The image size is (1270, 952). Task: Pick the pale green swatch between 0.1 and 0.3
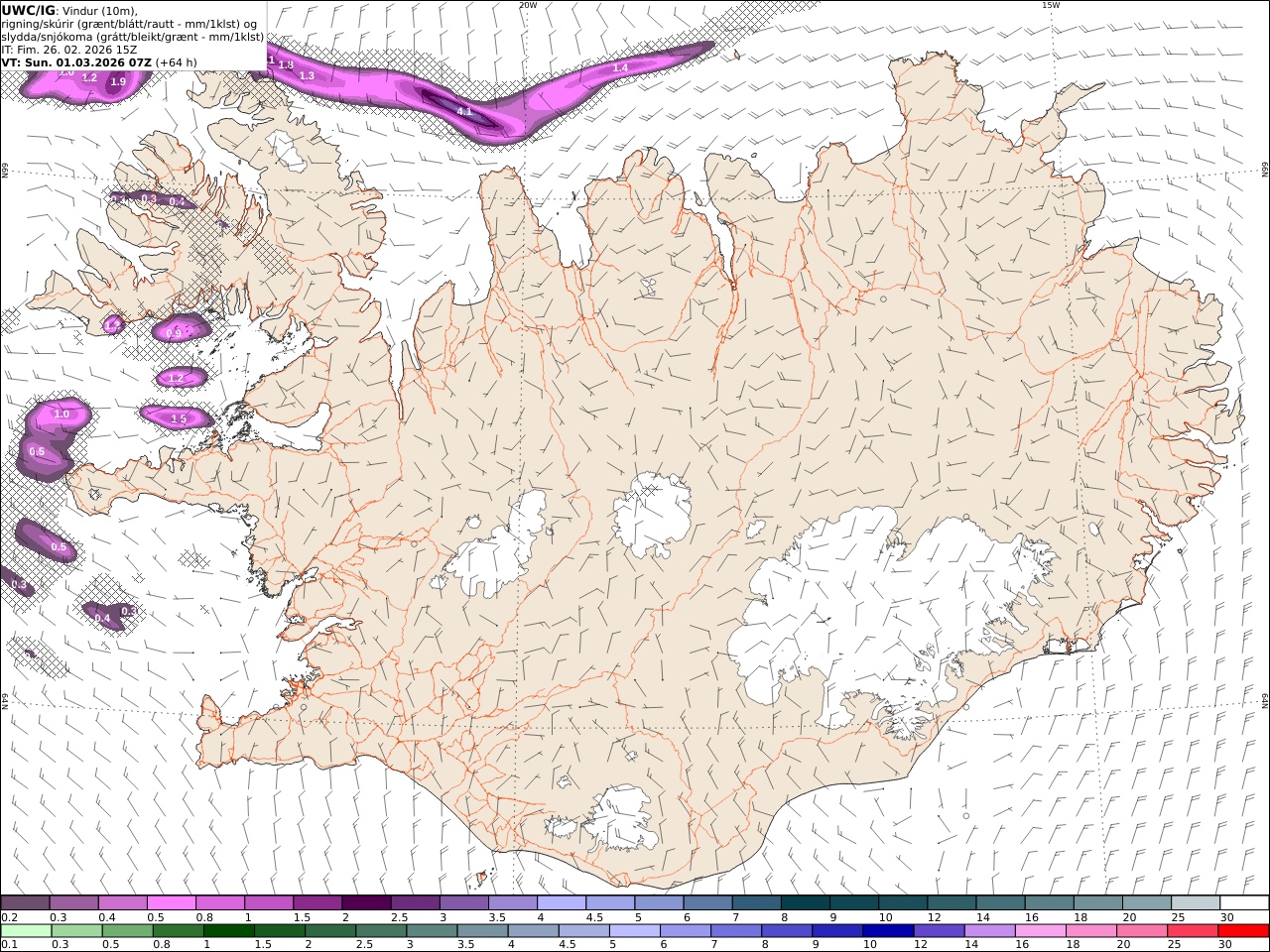point(26,930)
